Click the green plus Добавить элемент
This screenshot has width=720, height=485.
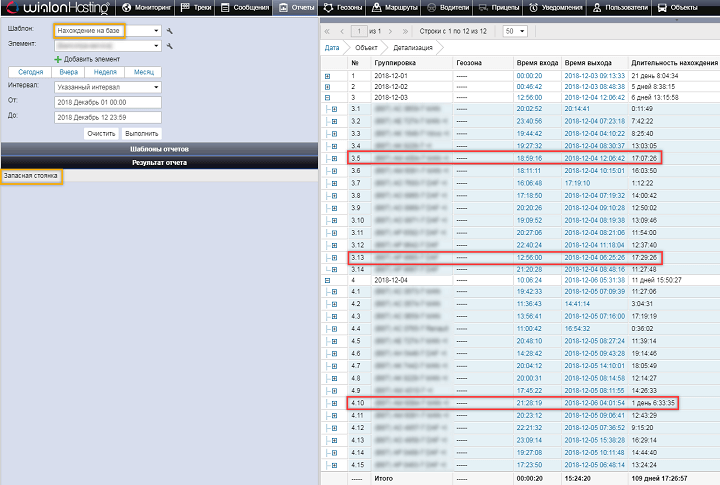point(87,59)
